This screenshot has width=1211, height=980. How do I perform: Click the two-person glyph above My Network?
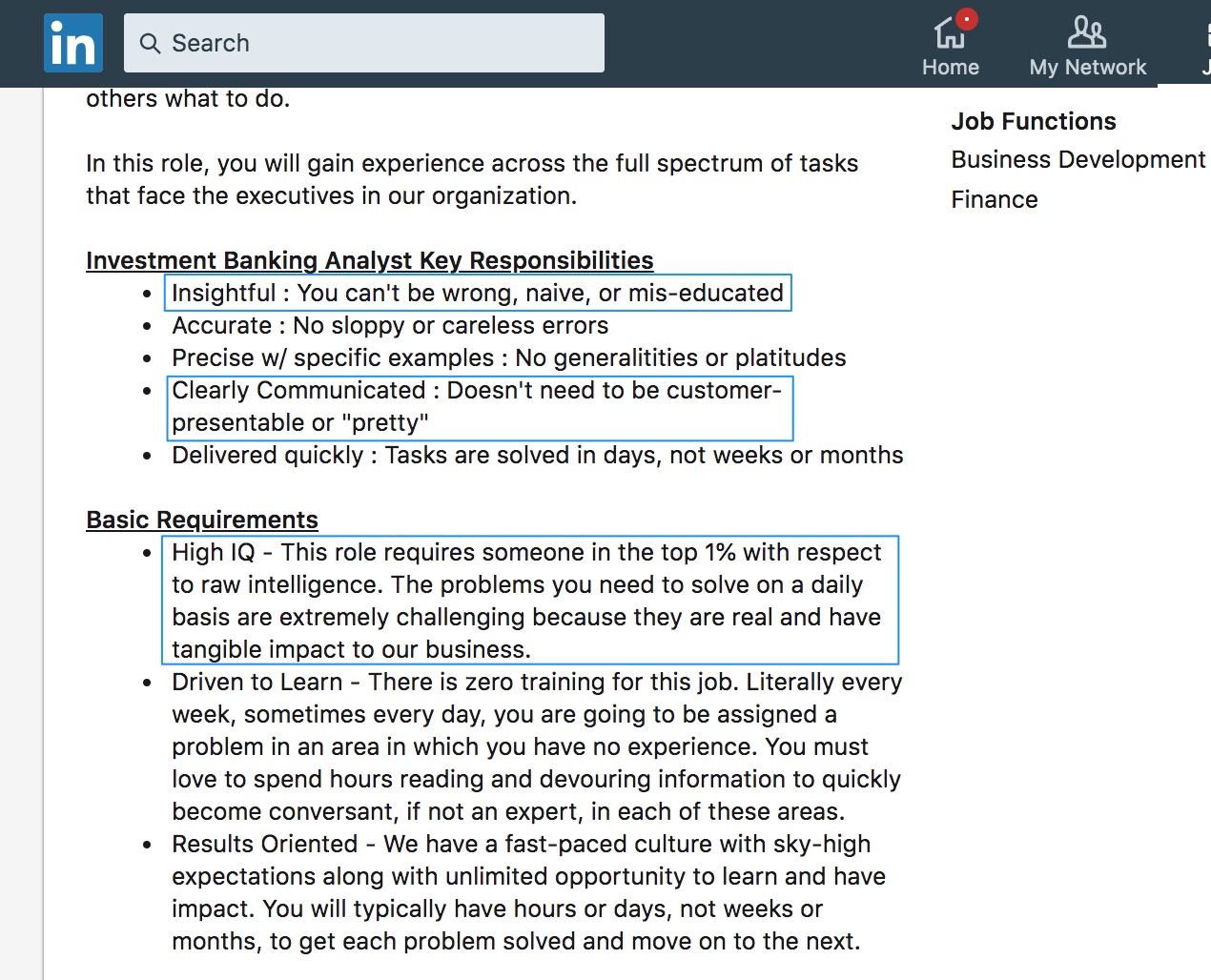point(1087,31)
